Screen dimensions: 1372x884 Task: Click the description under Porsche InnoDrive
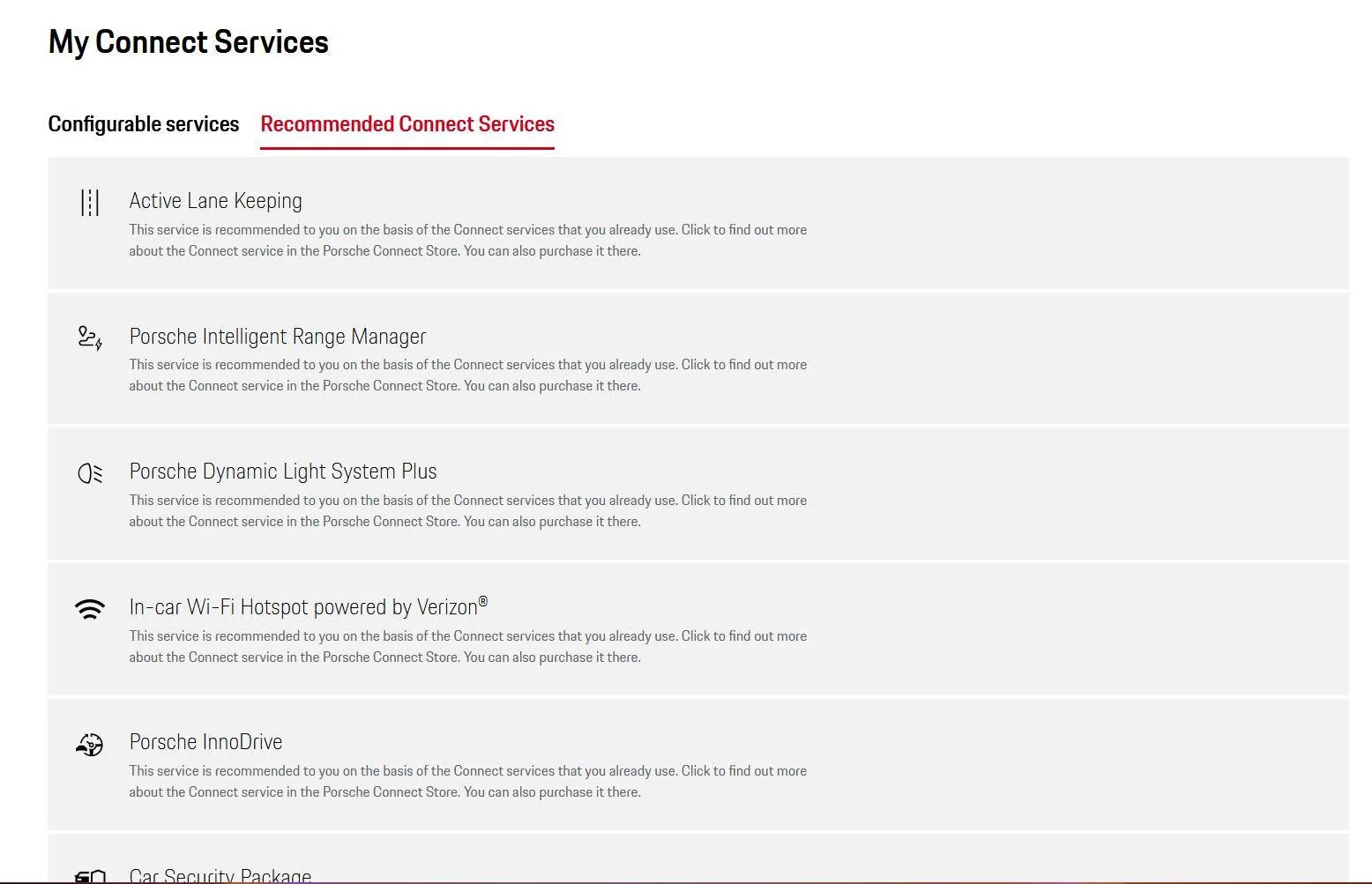(x=468, y=782)
